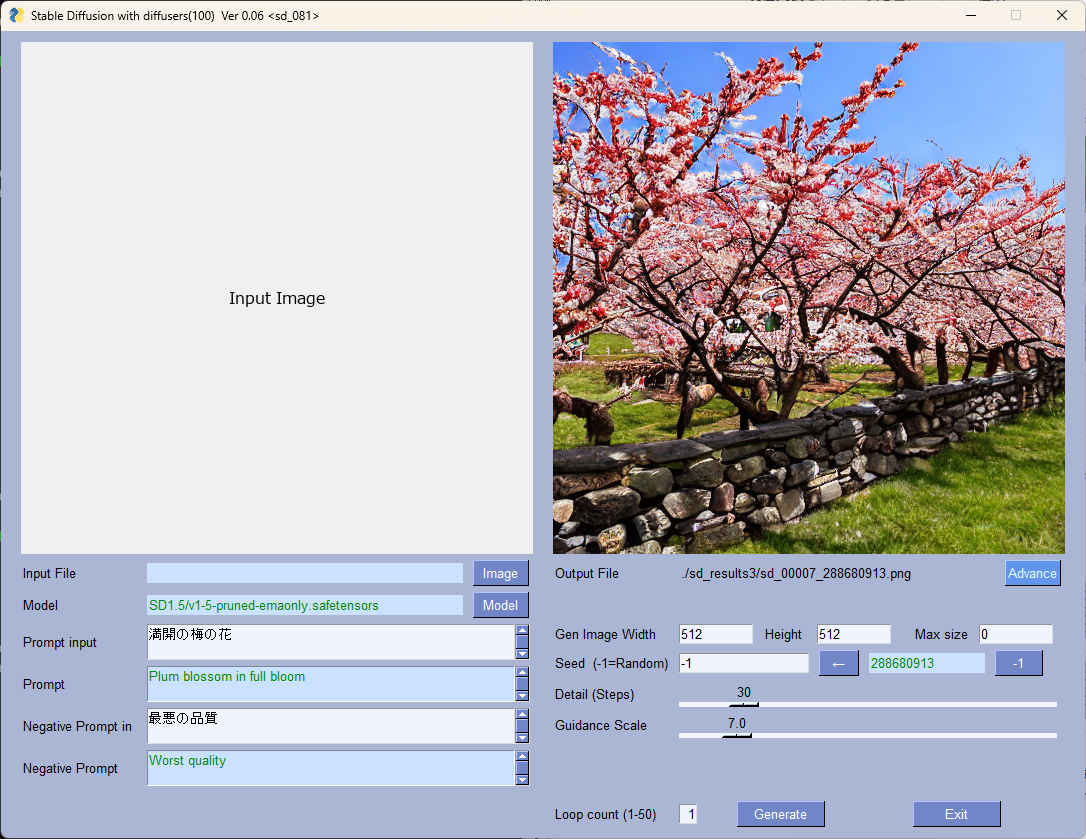Reset seed with the -1 button
Image resolution: width=1086 pixels, height=839 pixels.
(1018, 663)
